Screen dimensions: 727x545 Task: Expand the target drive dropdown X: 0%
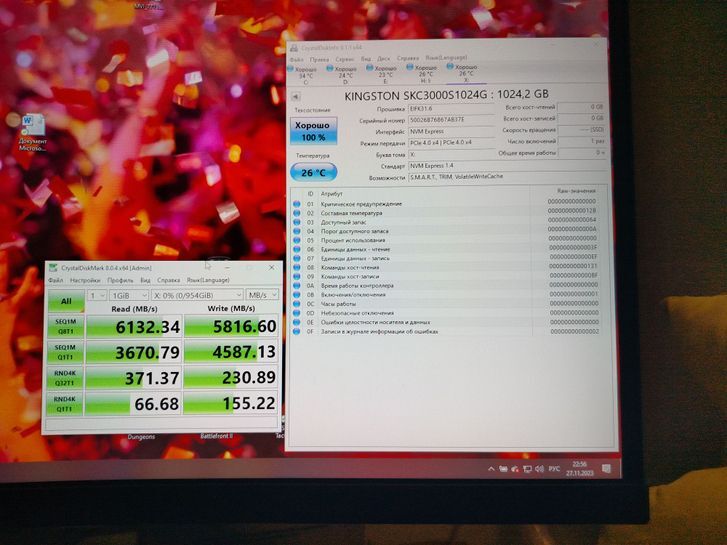(196, 296)
